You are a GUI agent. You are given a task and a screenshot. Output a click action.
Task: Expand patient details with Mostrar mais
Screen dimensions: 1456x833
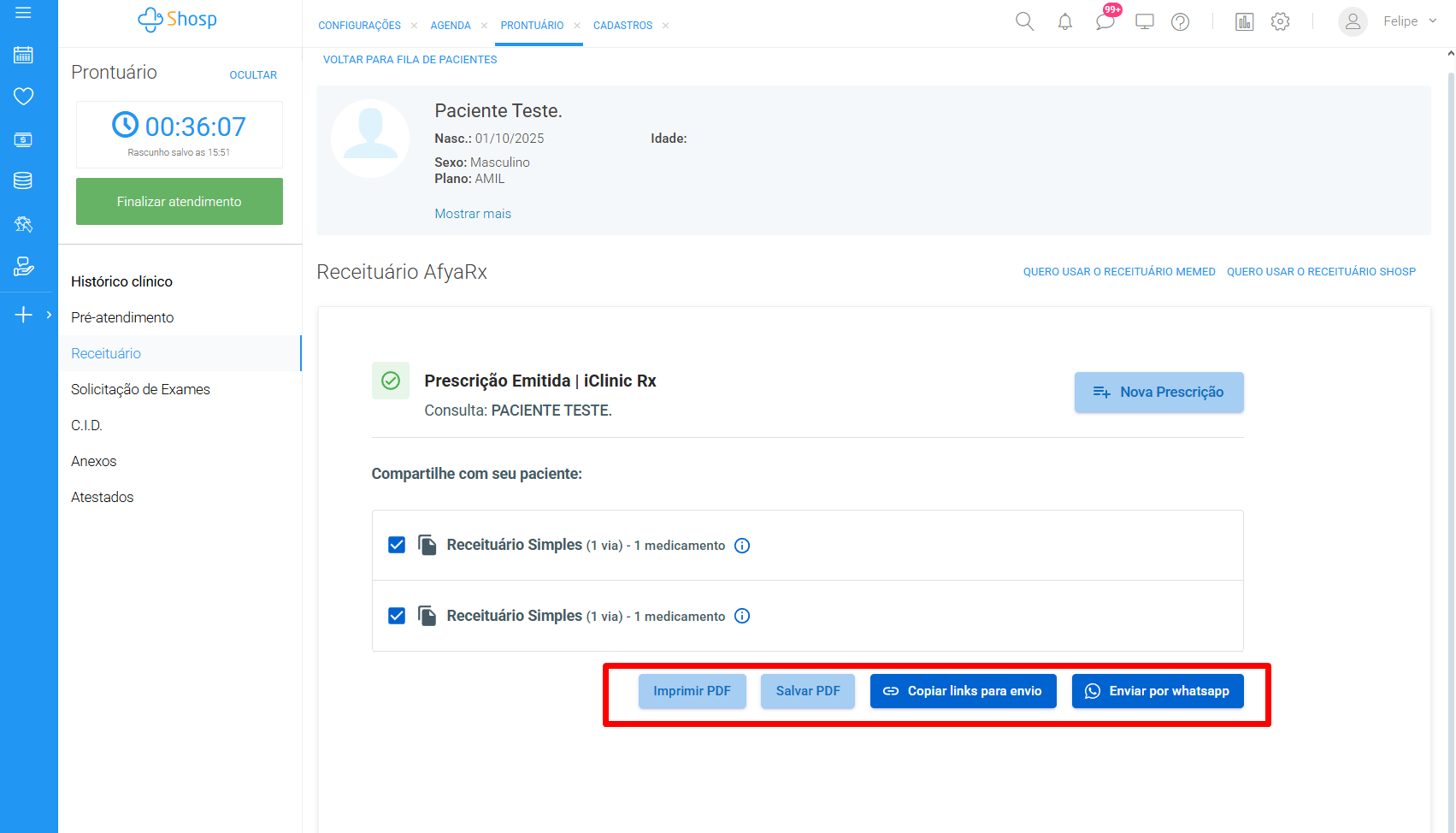[473, 214]
